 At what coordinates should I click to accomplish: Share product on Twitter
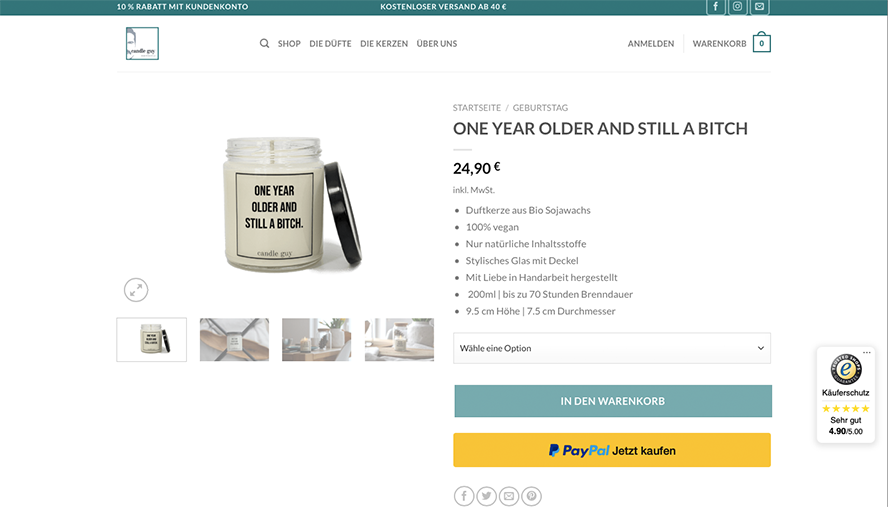[486, 496]
